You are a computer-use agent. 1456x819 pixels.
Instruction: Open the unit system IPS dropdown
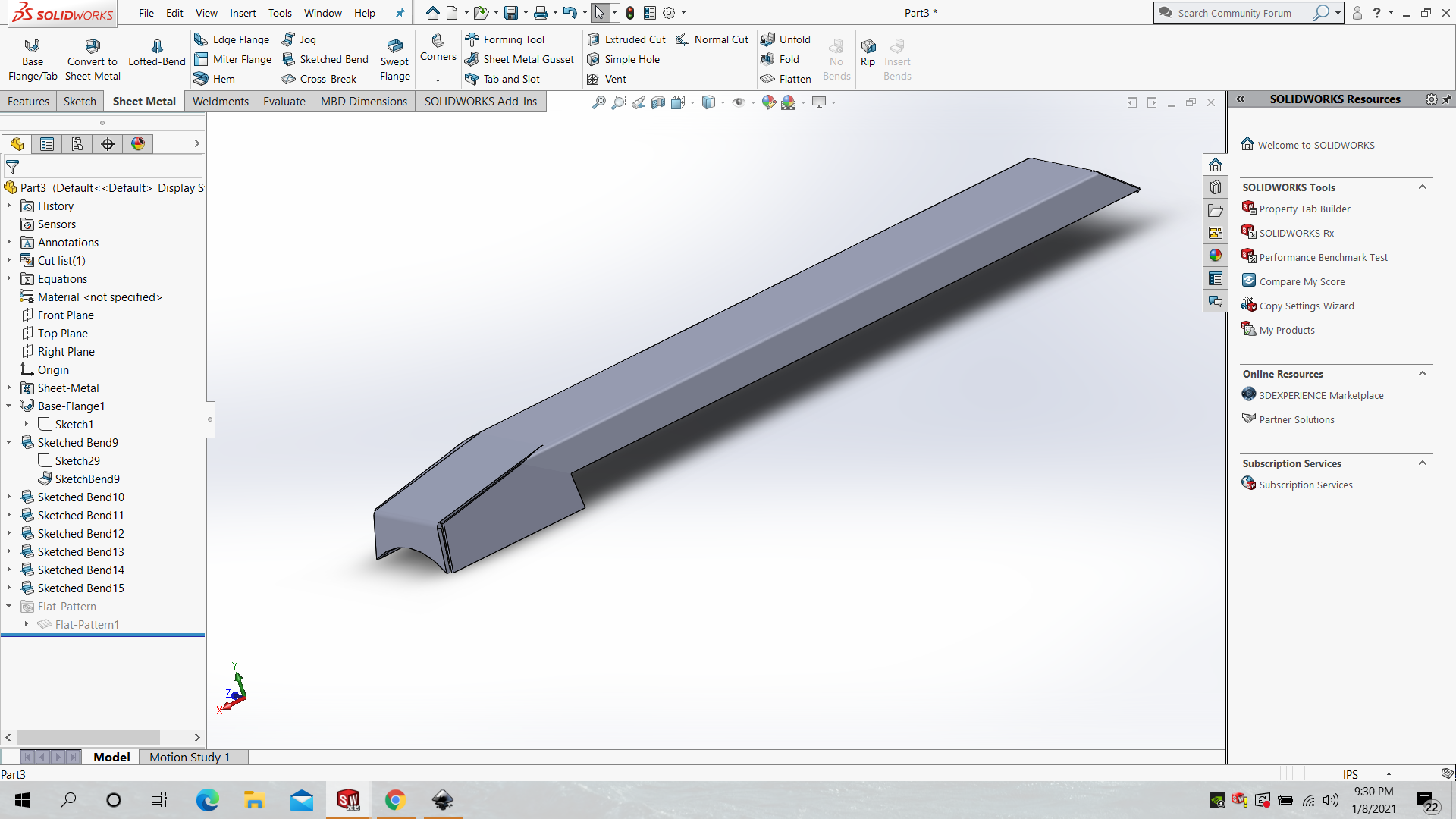coord(1389,774)
